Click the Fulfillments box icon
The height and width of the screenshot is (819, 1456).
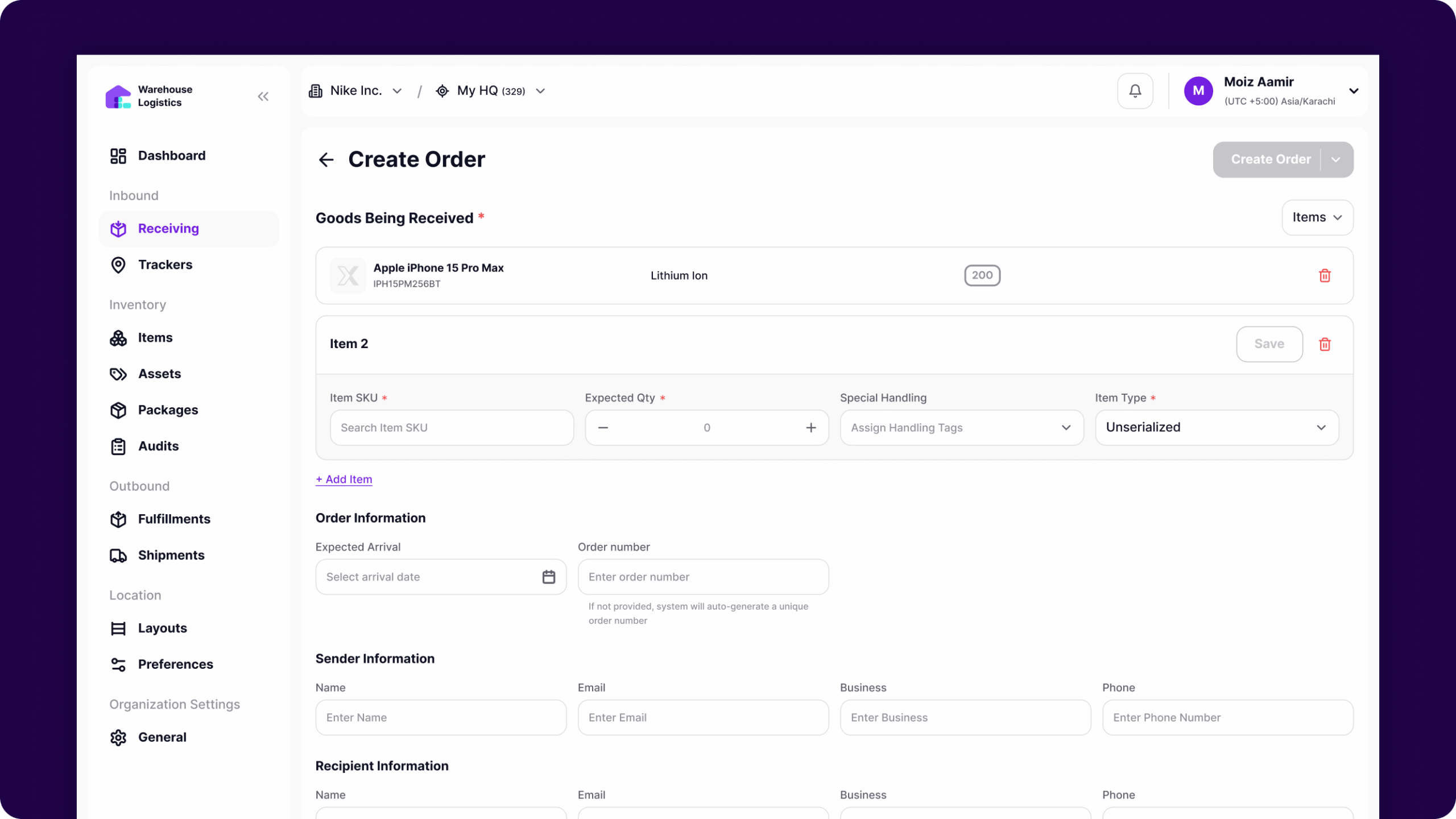(118, 519)
